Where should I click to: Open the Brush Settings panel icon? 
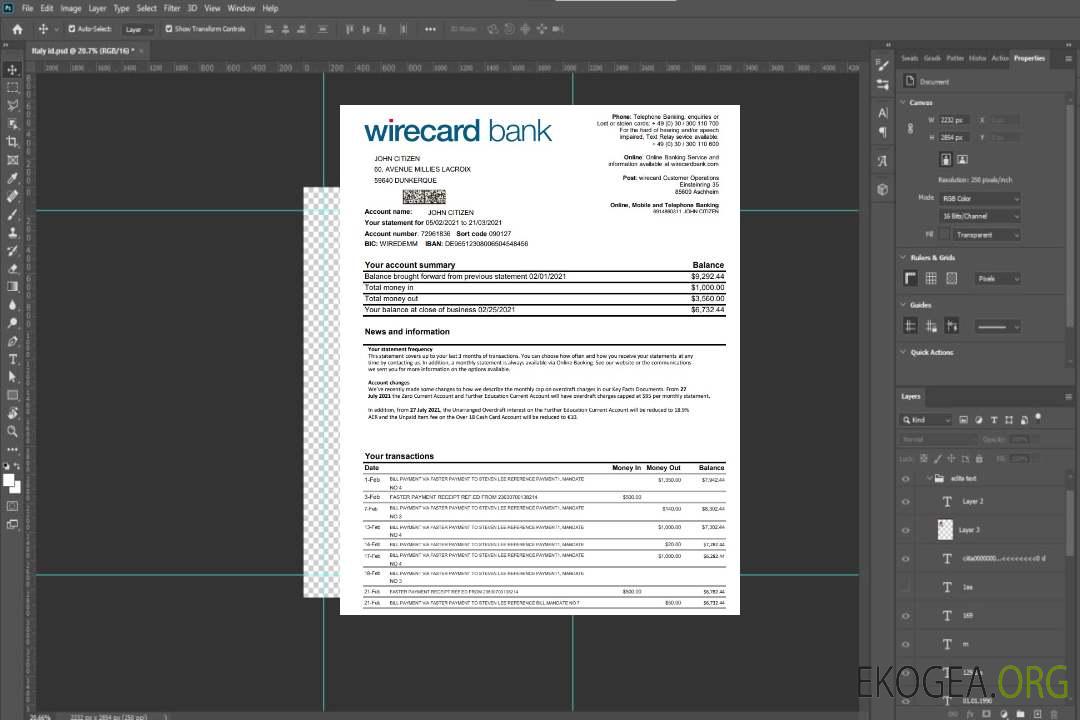tap(882, 65)
